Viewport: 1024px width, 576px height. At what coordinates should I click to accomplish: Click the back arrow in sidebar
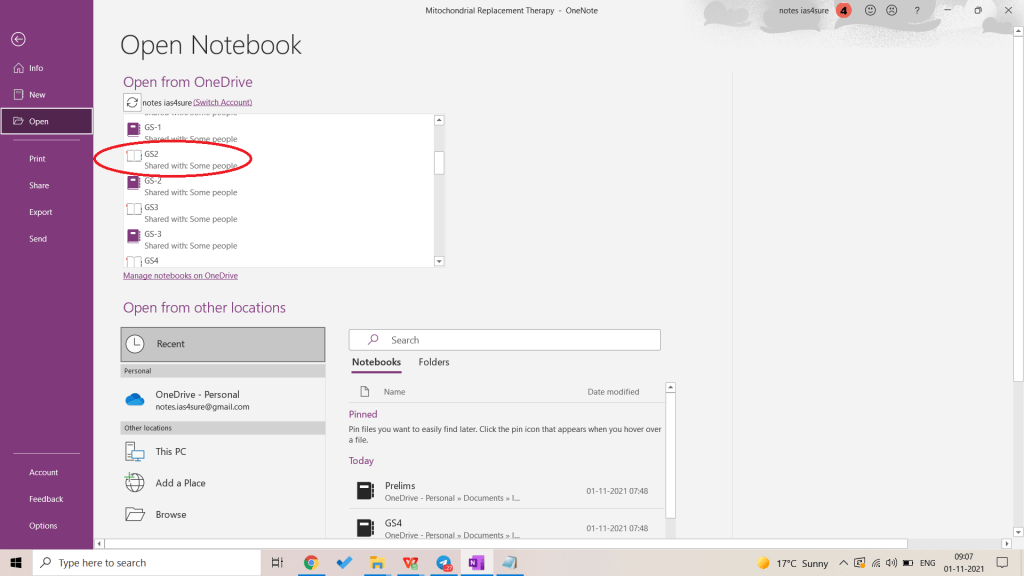pos(18,40)
